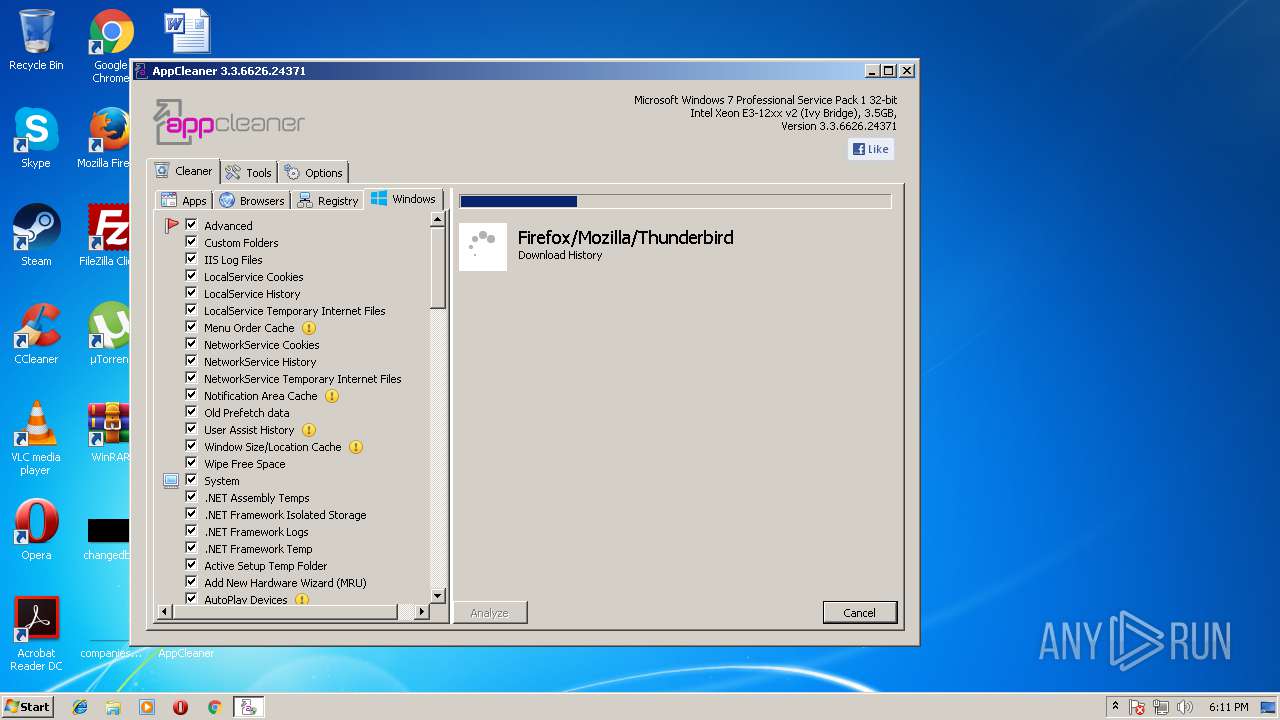Click the volume speaker tray icon
The width and height of the screenshot is (1280, 720).
tap(1185, 707)
